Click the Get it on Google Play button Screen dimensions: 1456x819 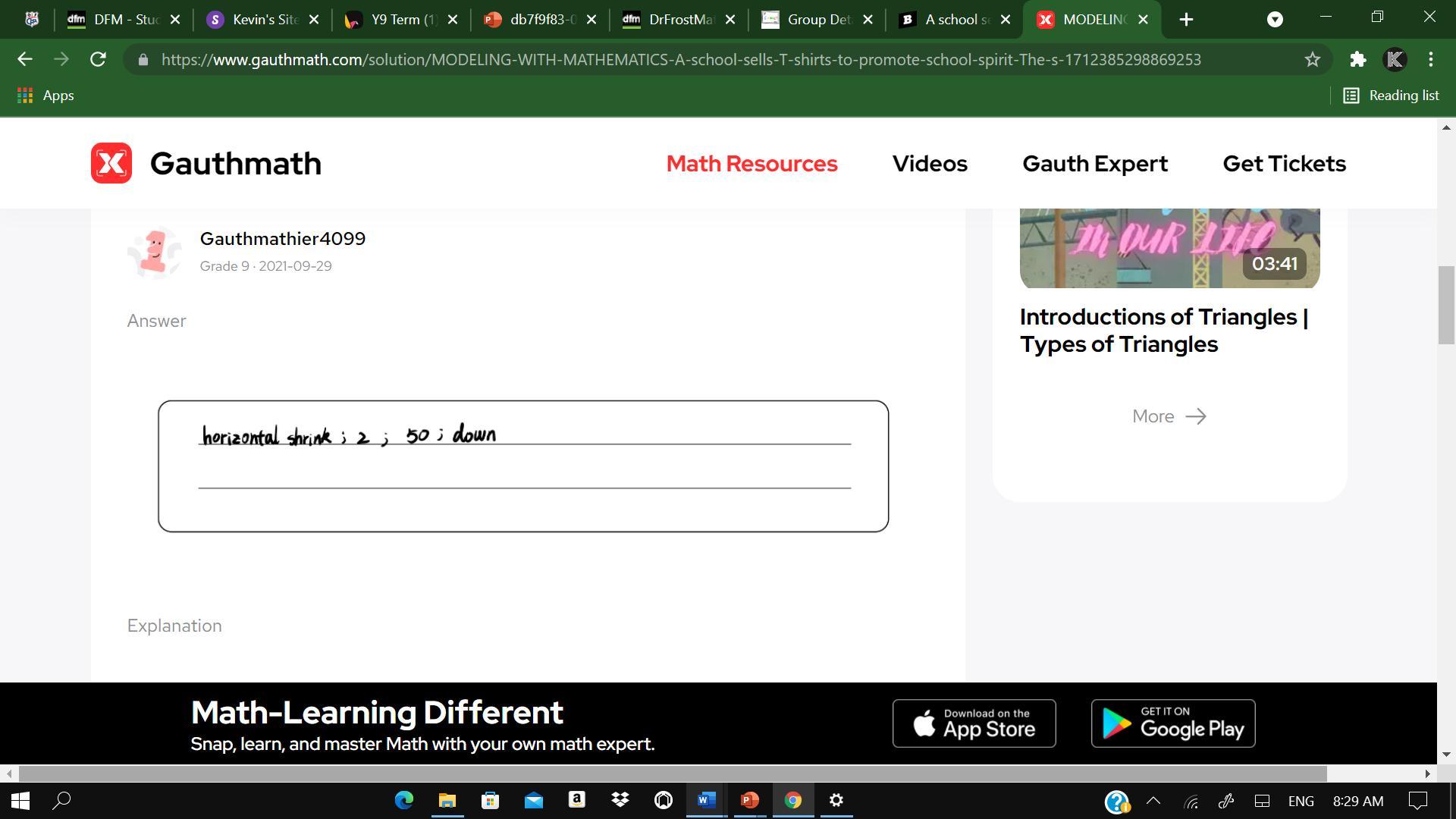[x=1172, y=723]
